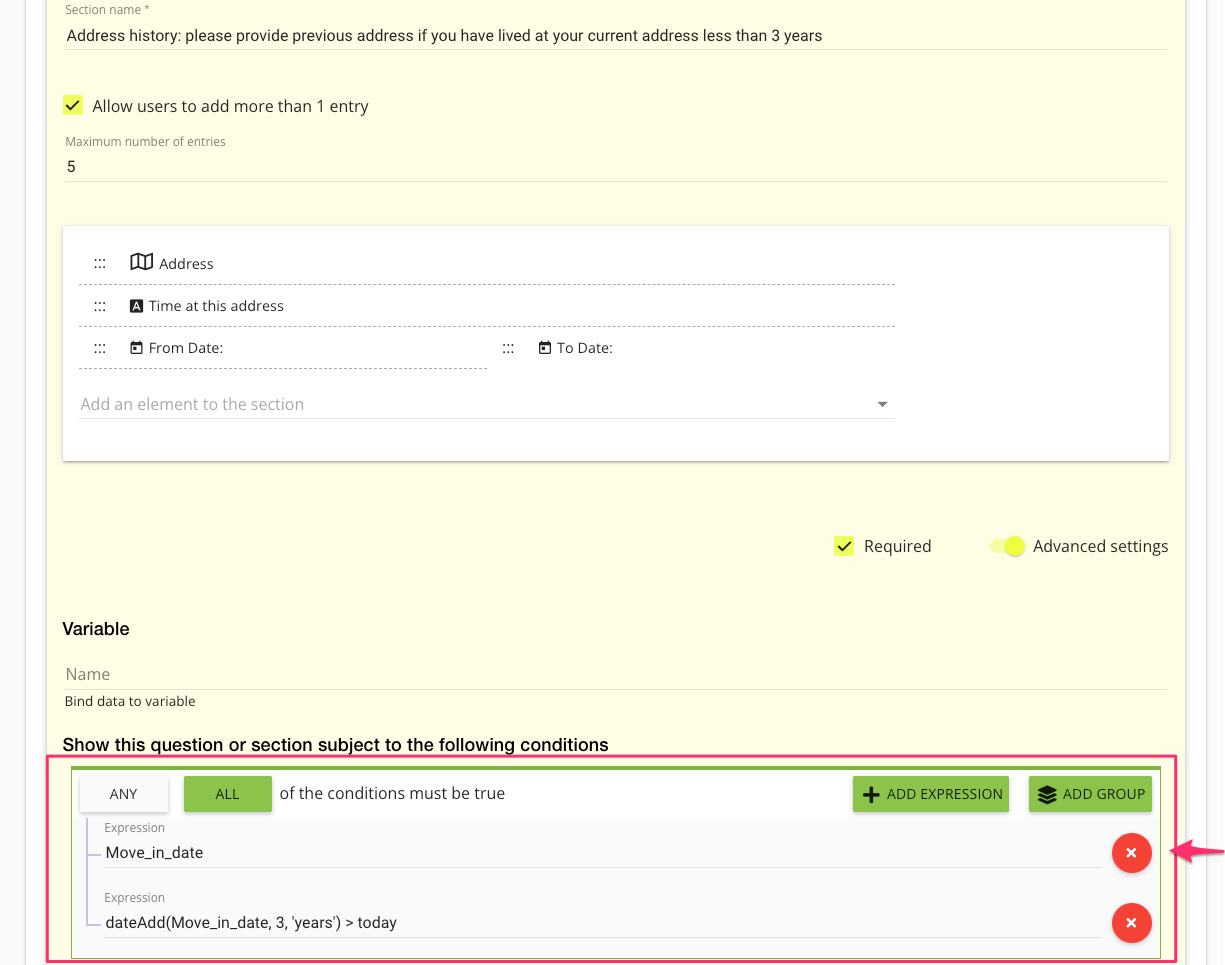Delete the Move_in_date expression with red X
The width and height of the screenshot is (1225, 965).
pos(1131,853)
